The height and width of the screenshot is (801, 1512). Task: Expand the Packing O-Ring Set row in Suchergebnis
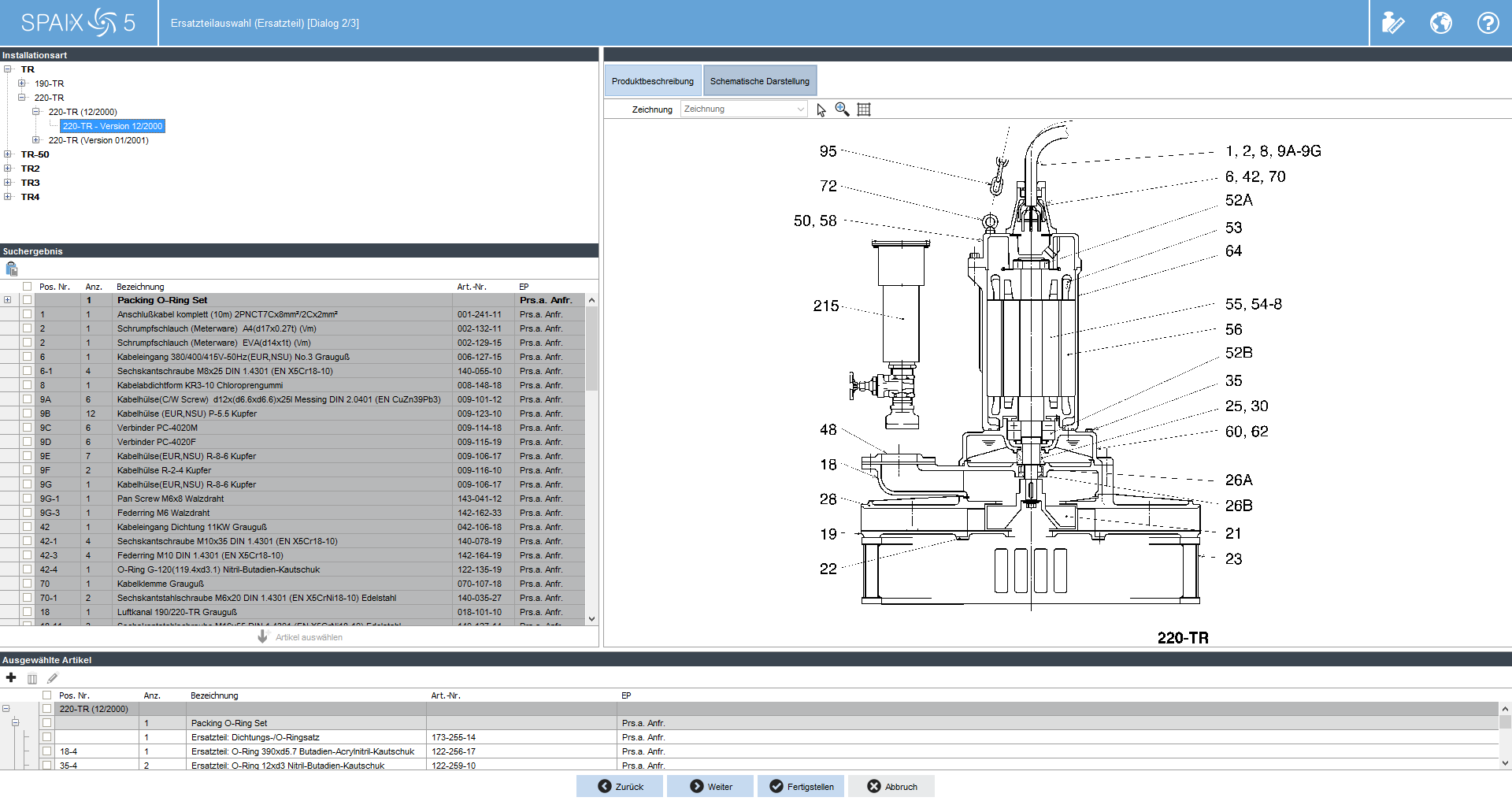8,300
